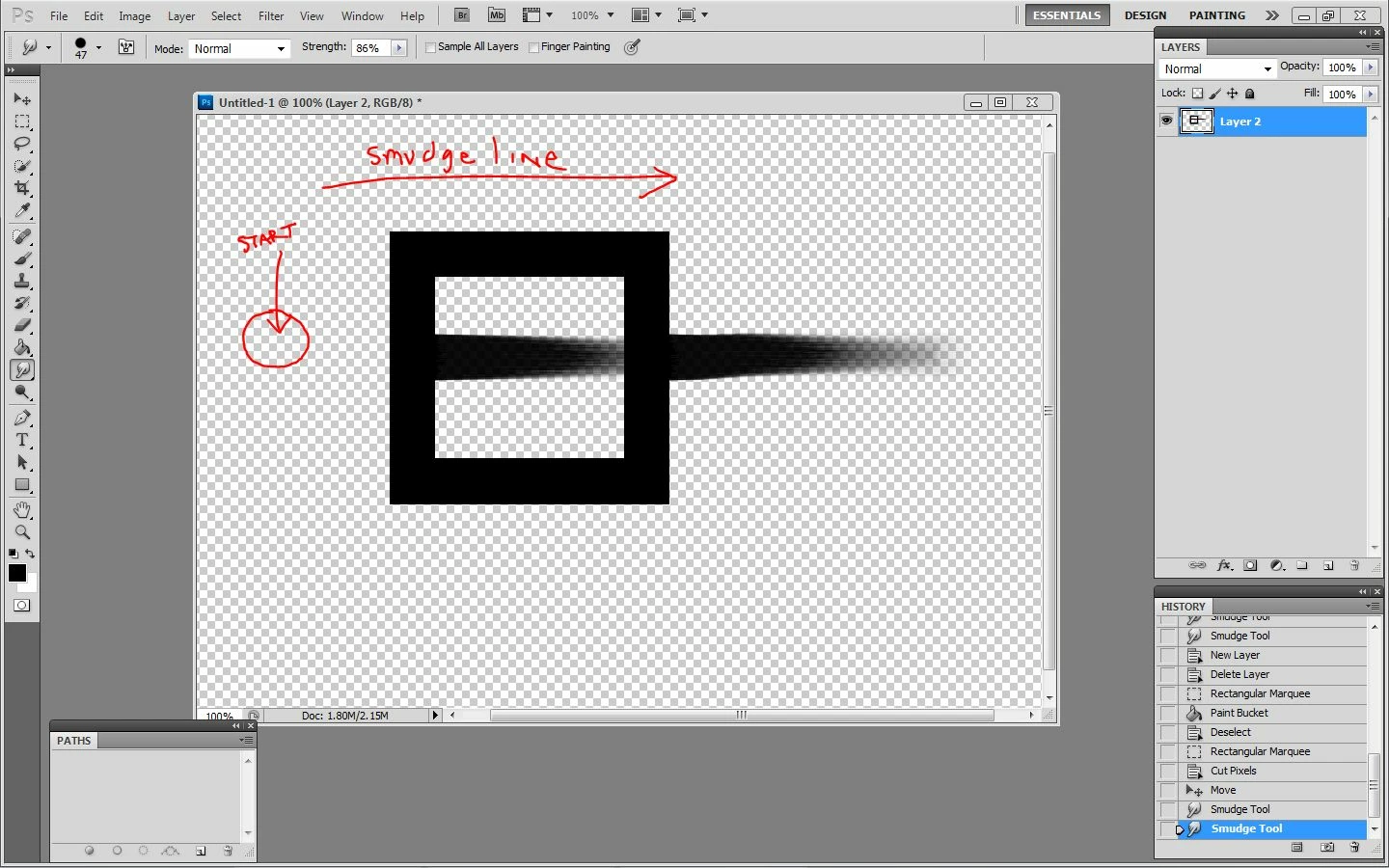Open smudge Mode dropdown
Image resolution: width=1389 pixels, height=868 pixels.
click(239, 48)
